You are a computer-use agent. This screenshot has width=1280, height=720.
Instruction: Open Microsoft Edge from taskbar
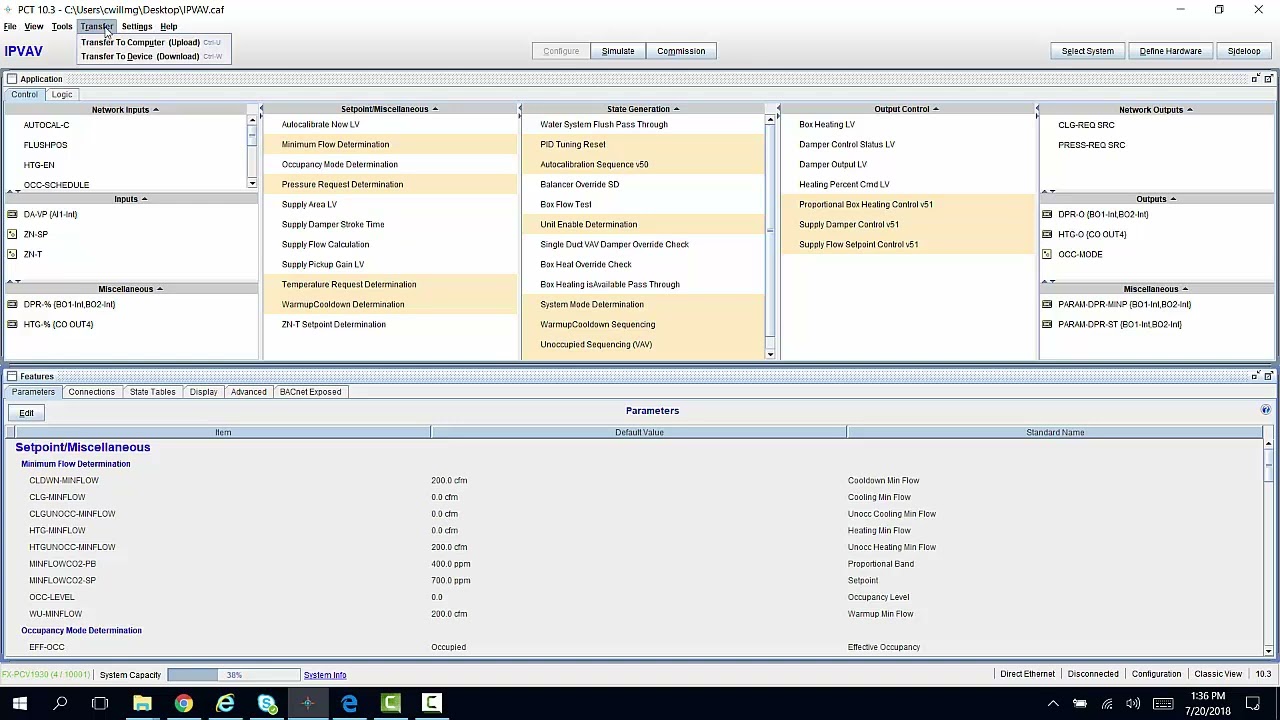point(349,703)
